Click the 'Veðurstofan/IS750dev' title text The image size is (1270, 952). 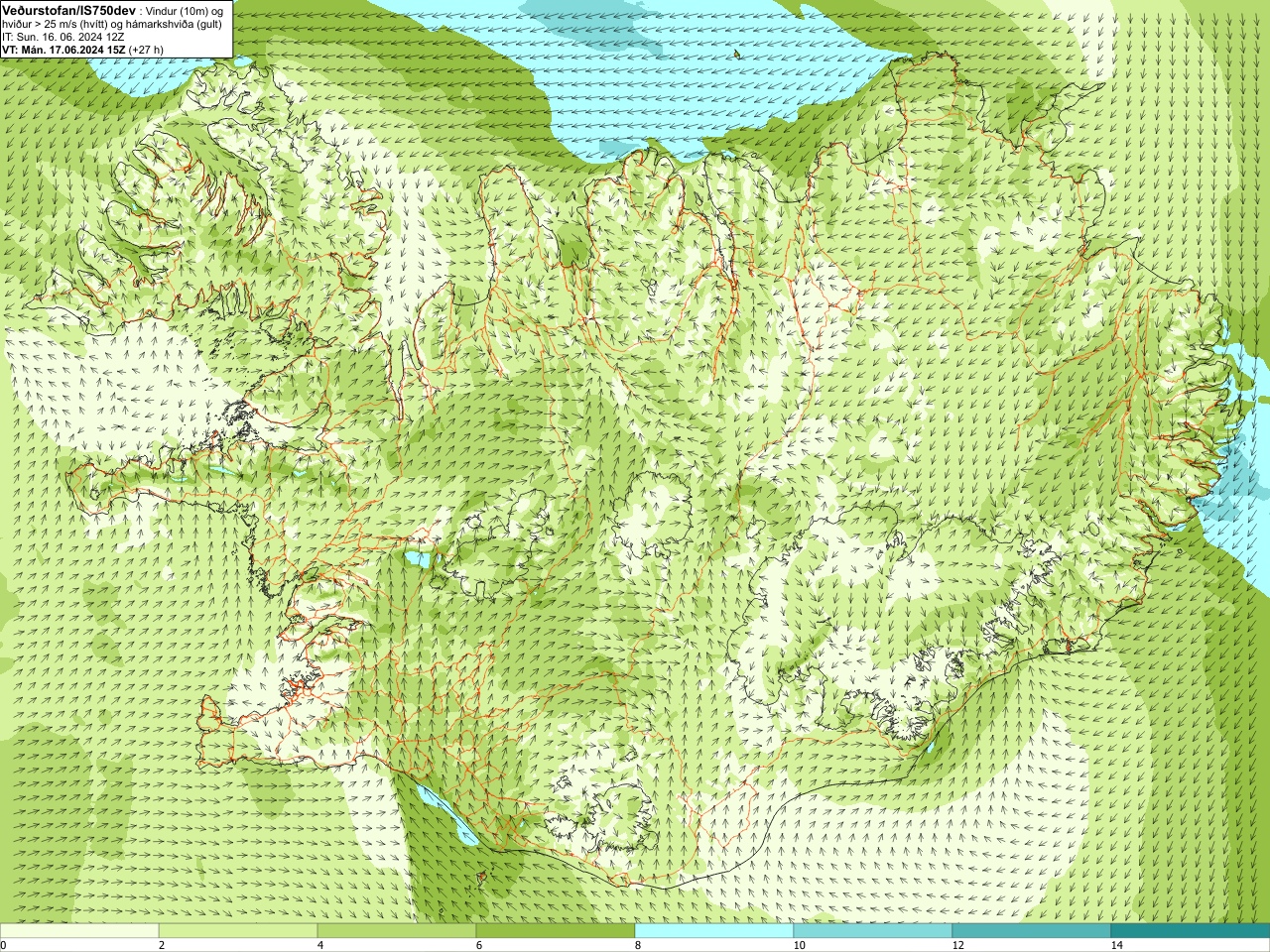point(69,10)
